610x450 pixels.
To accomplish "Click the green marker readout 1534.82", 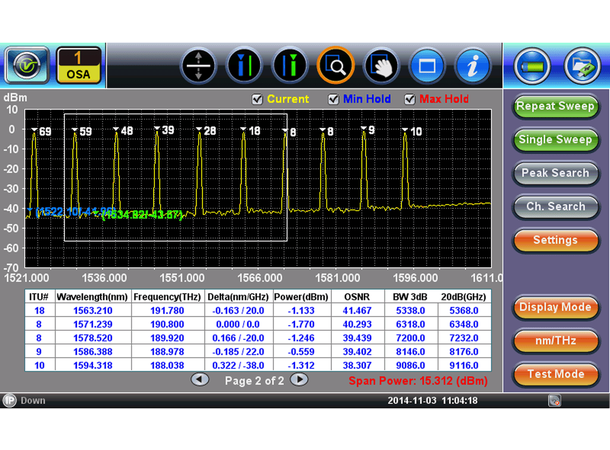I will click(142, 215).
